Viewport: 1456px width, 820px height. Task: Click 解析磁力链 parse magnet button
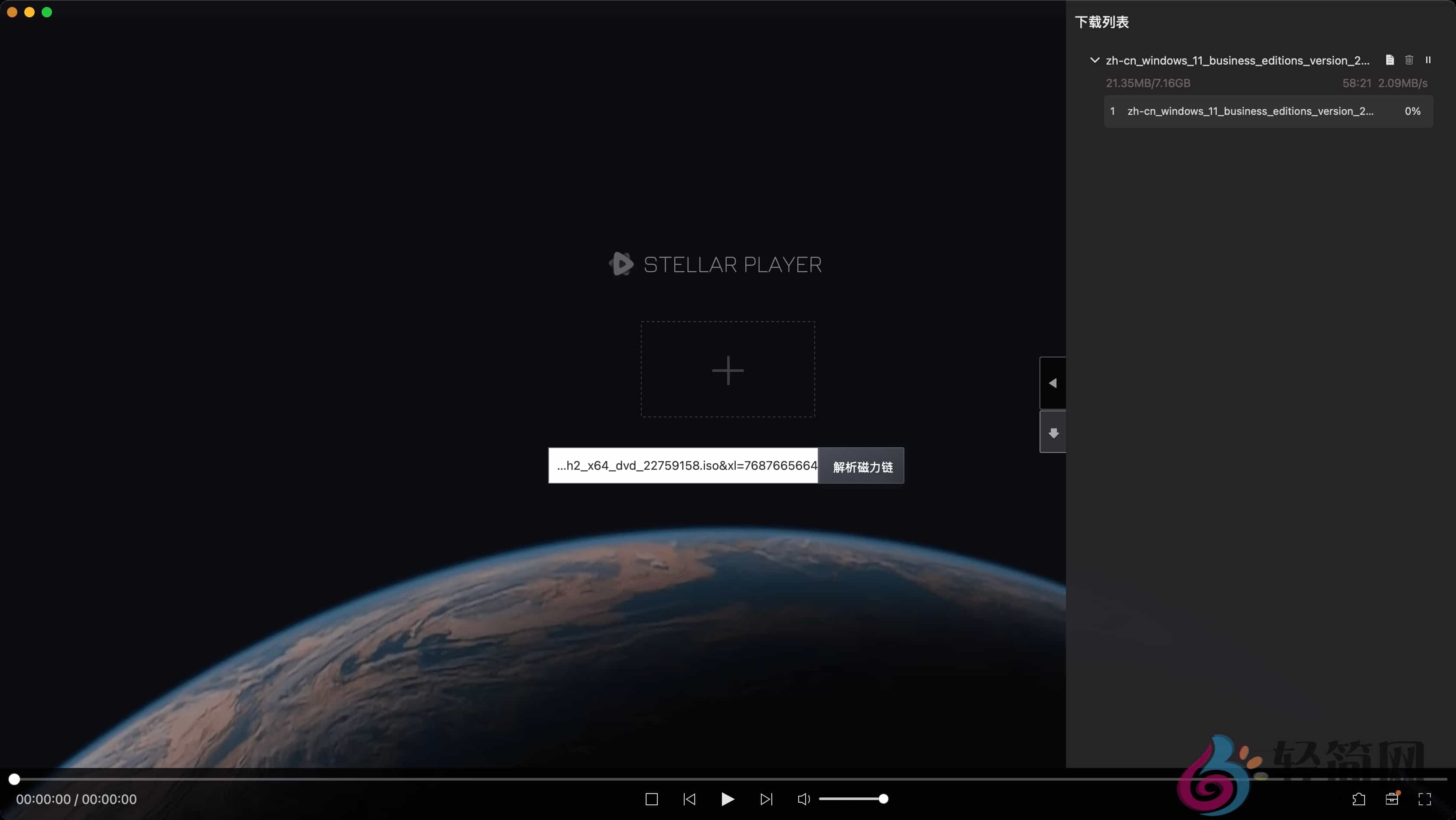tap(862, 466)
